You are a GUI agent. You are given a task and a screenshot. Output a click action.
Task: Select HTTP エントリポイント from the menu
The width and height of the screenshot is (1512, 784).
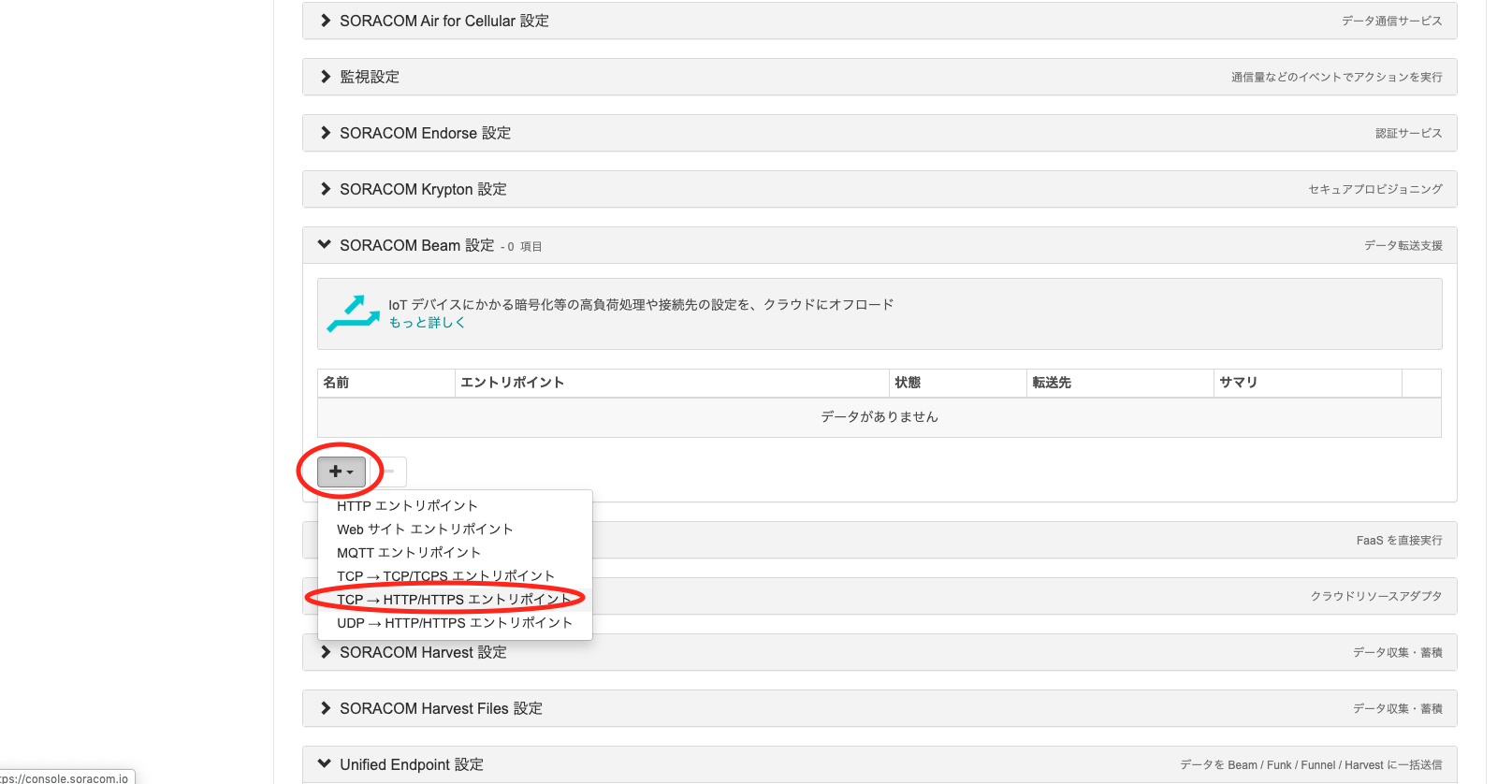(455, 506)
